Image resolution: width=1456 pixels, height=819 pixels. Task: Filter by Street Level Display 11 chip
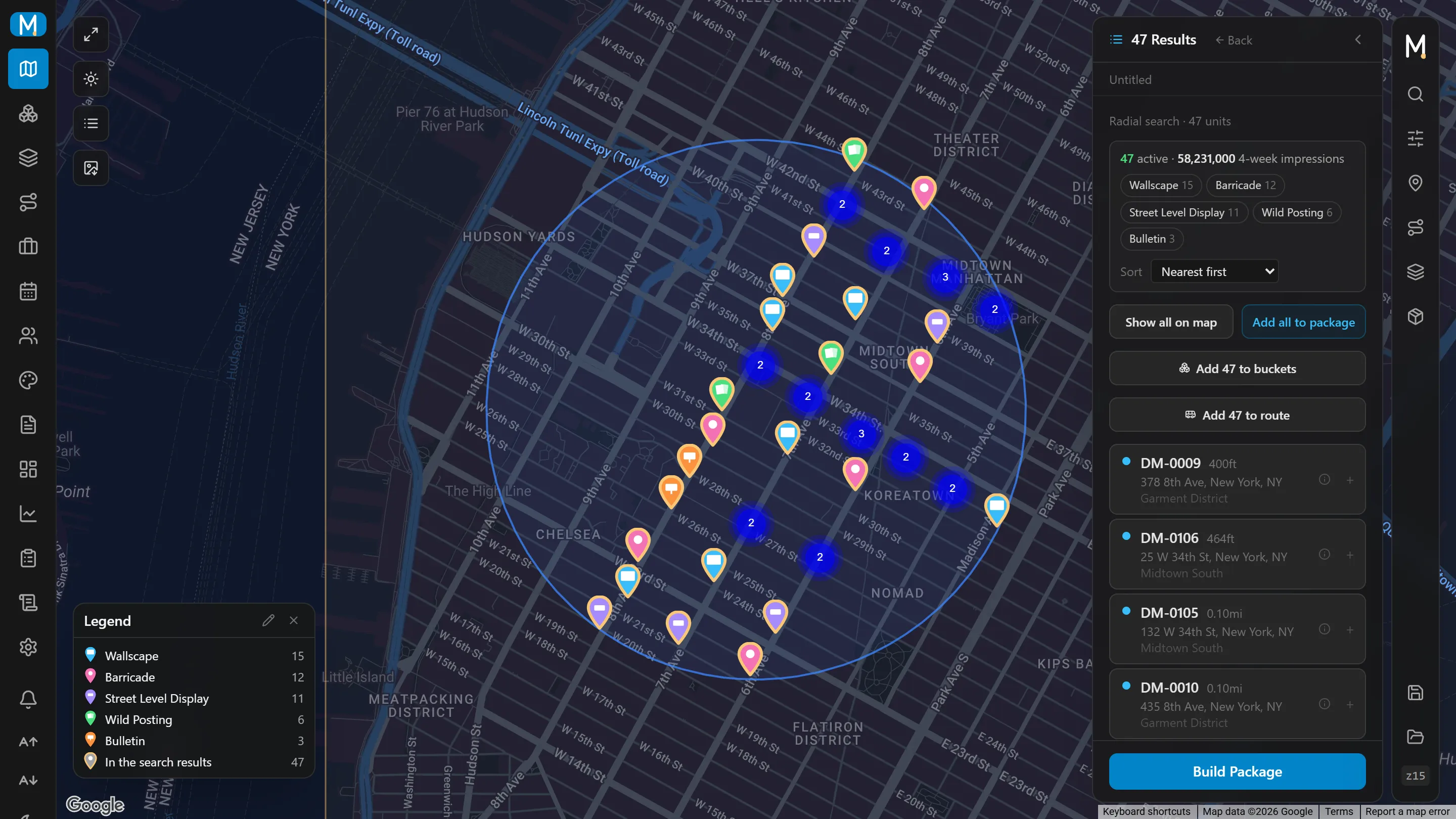click(1184, 212)
